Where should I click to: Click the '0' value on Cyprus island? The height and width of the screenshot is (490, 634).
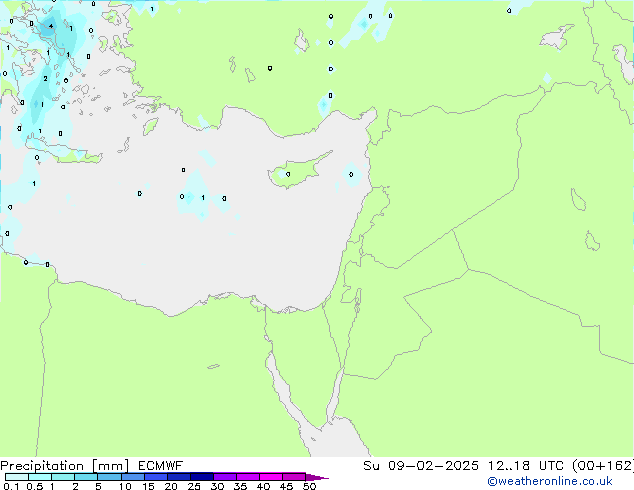[x=288, y=174]
